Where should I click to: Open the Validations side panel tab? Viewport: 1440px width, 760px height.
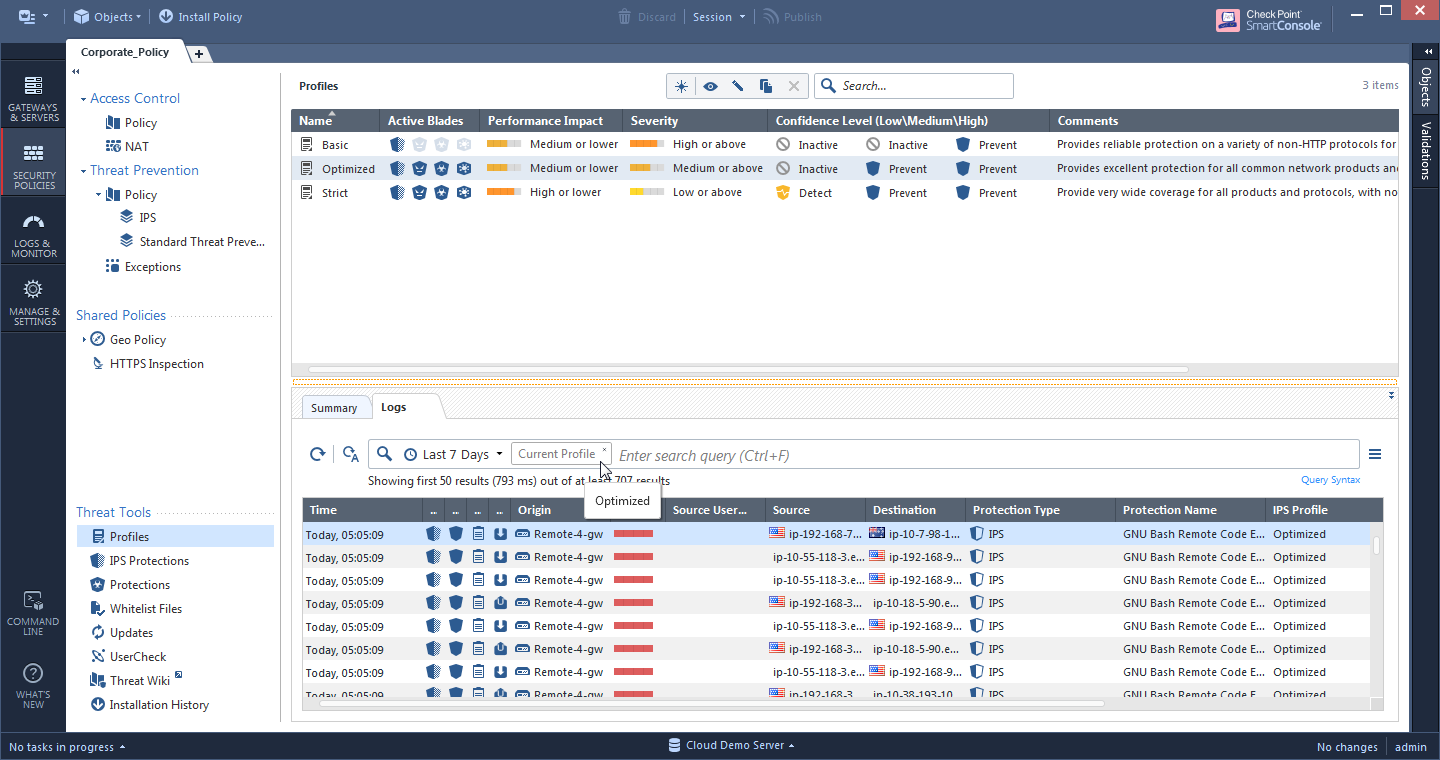[x=1426, y=150]
